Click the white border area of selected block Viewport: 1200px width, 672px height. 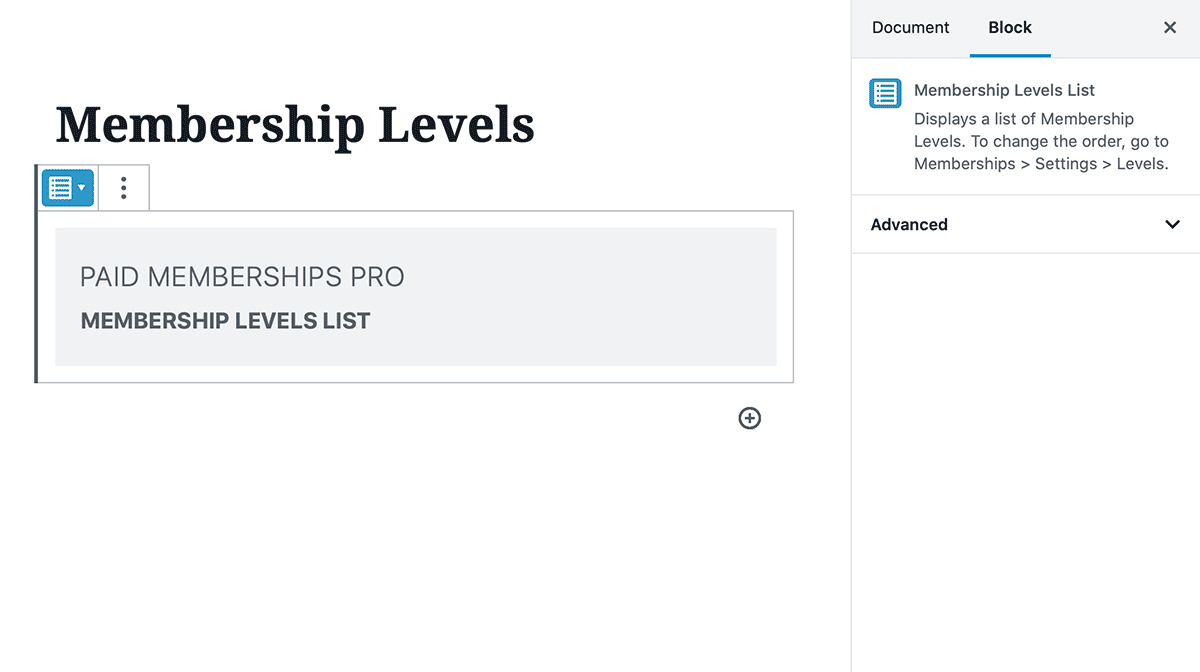click(785, 296)
